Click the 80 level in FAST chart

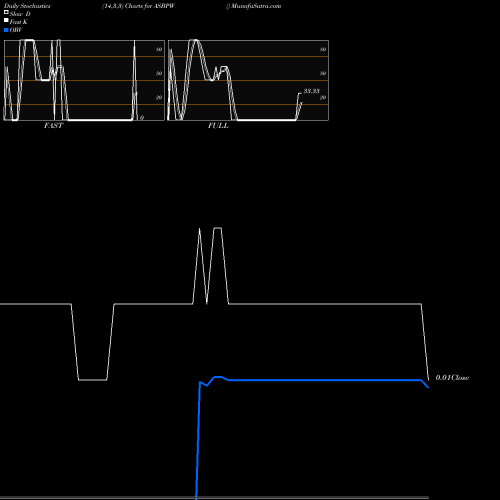coord(159,49)
